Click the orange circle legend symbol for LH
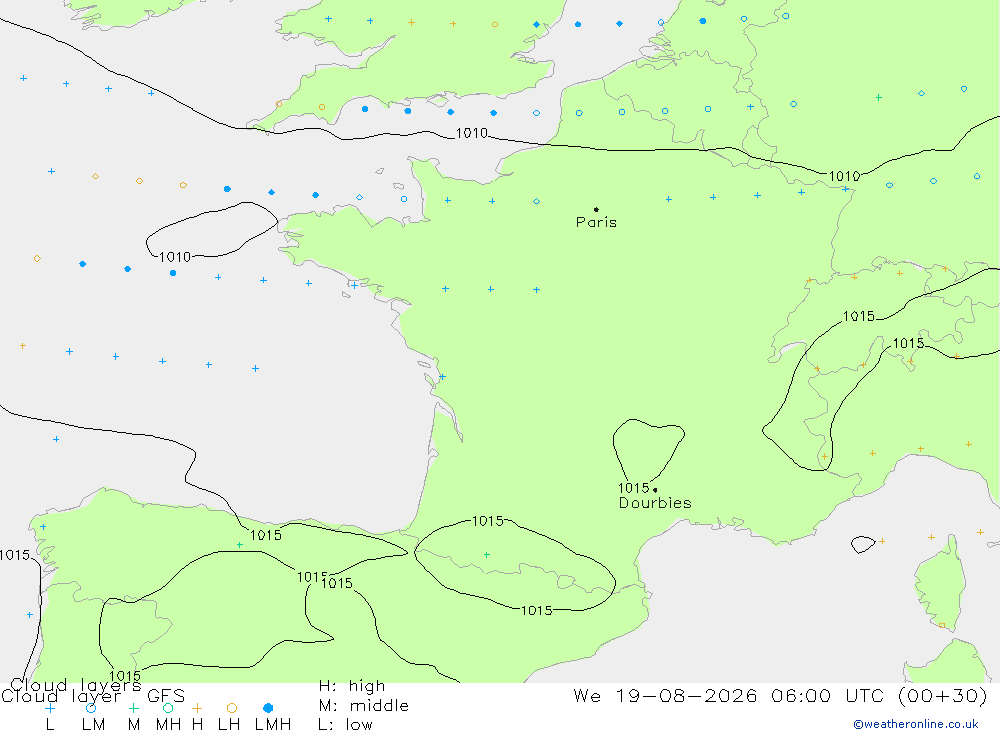This screenshot has height=733, width=1000. click(232, 708)
